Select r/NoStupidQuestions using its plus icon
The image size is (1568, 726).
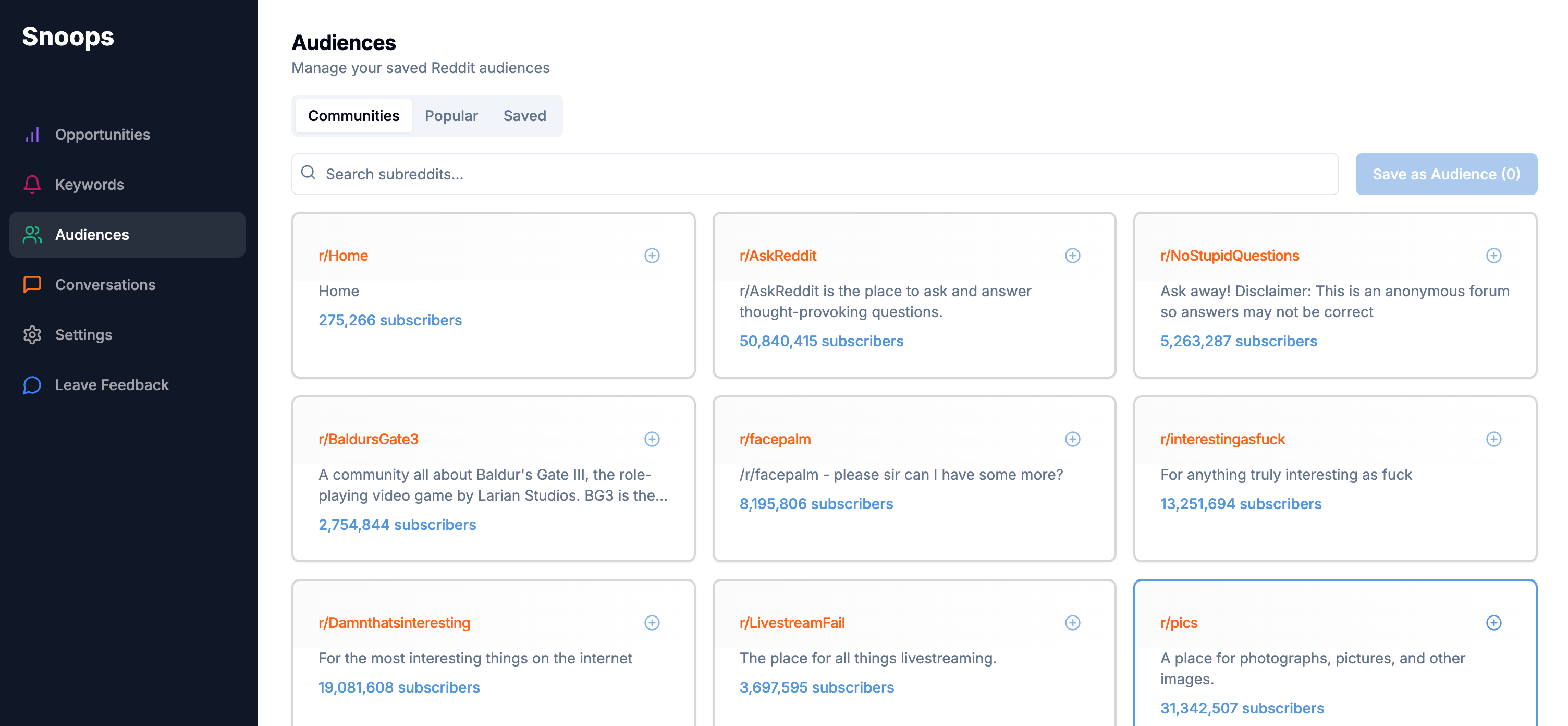click(1493, 256)
